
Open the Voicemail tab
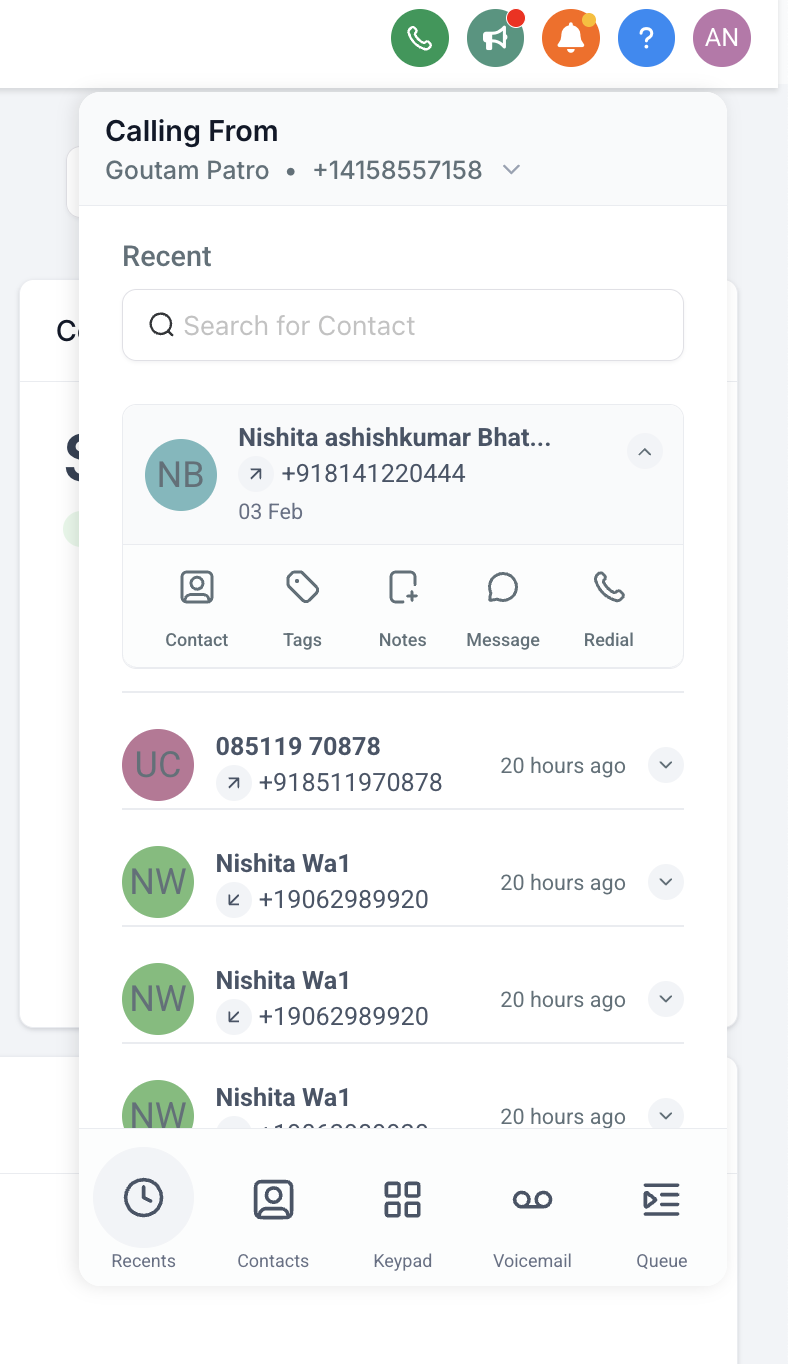tap(532, 1214)
